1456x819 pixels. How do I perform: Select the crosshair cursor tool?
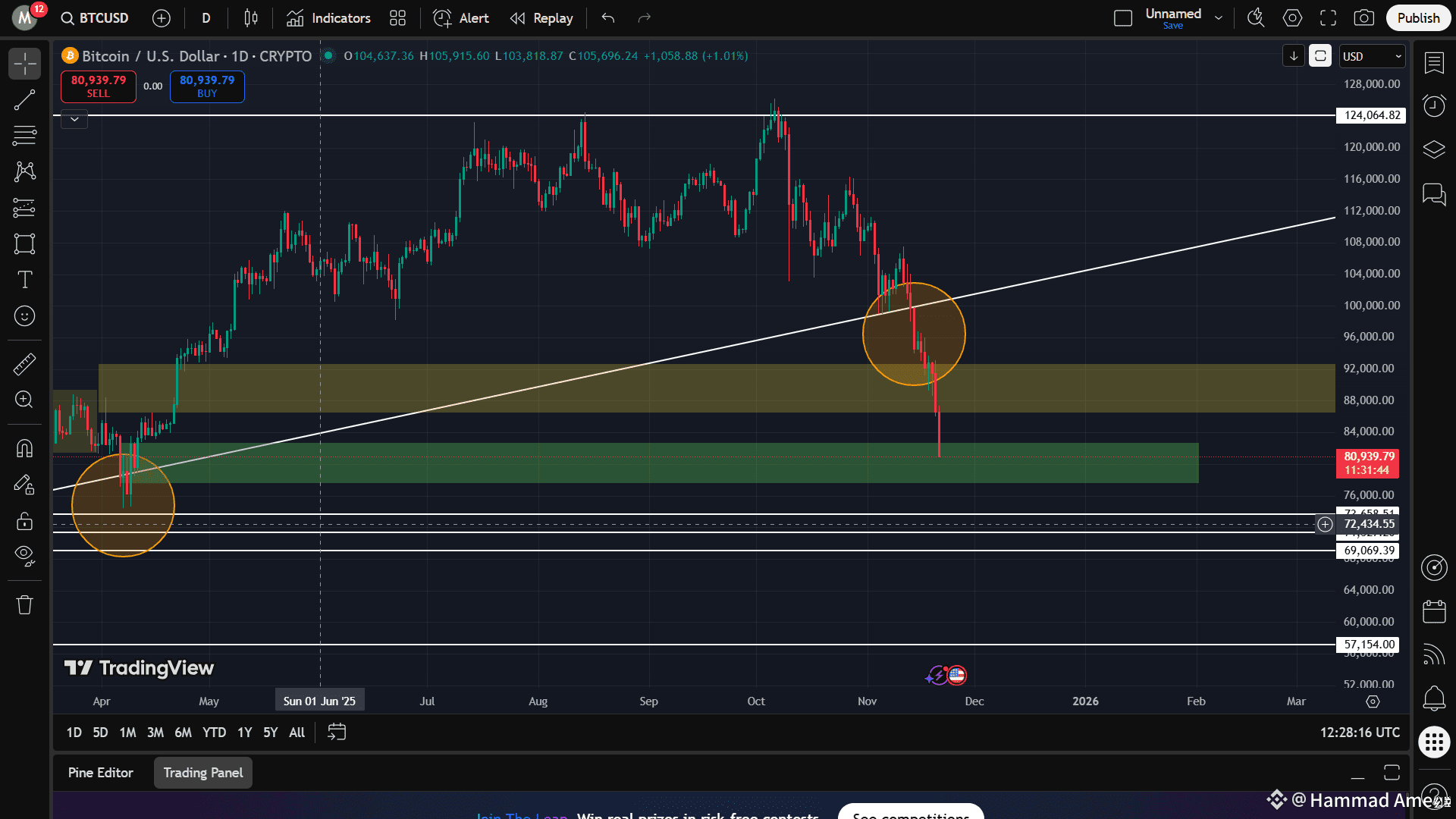(x=24, y=64)
